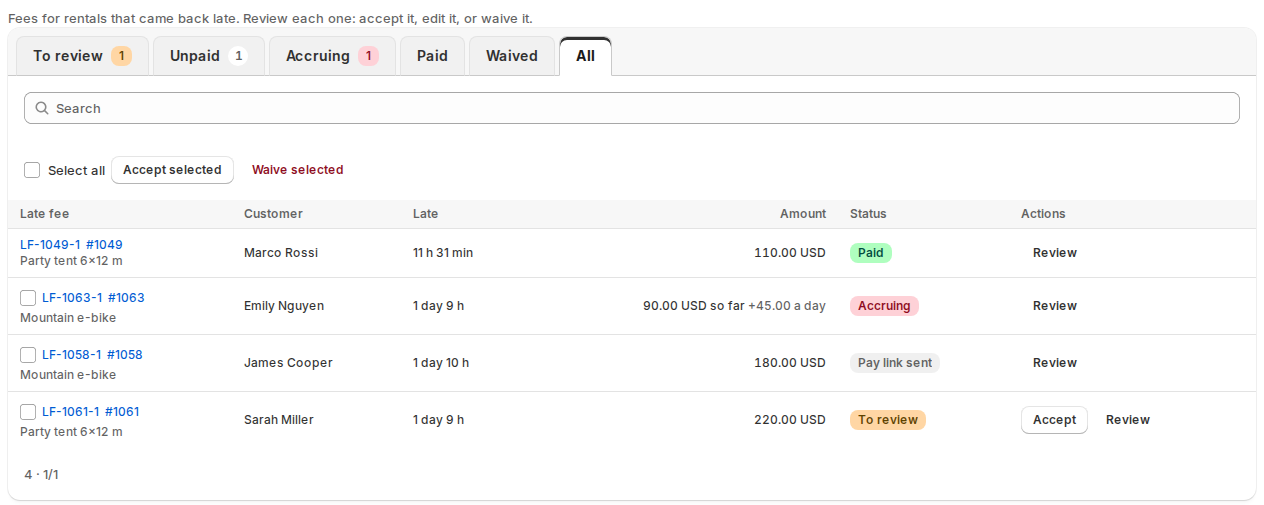The height and width of the screenshot is (505, 1264).
Task: Click the pagination text 4 · 1/1
Action: [42, 474]
